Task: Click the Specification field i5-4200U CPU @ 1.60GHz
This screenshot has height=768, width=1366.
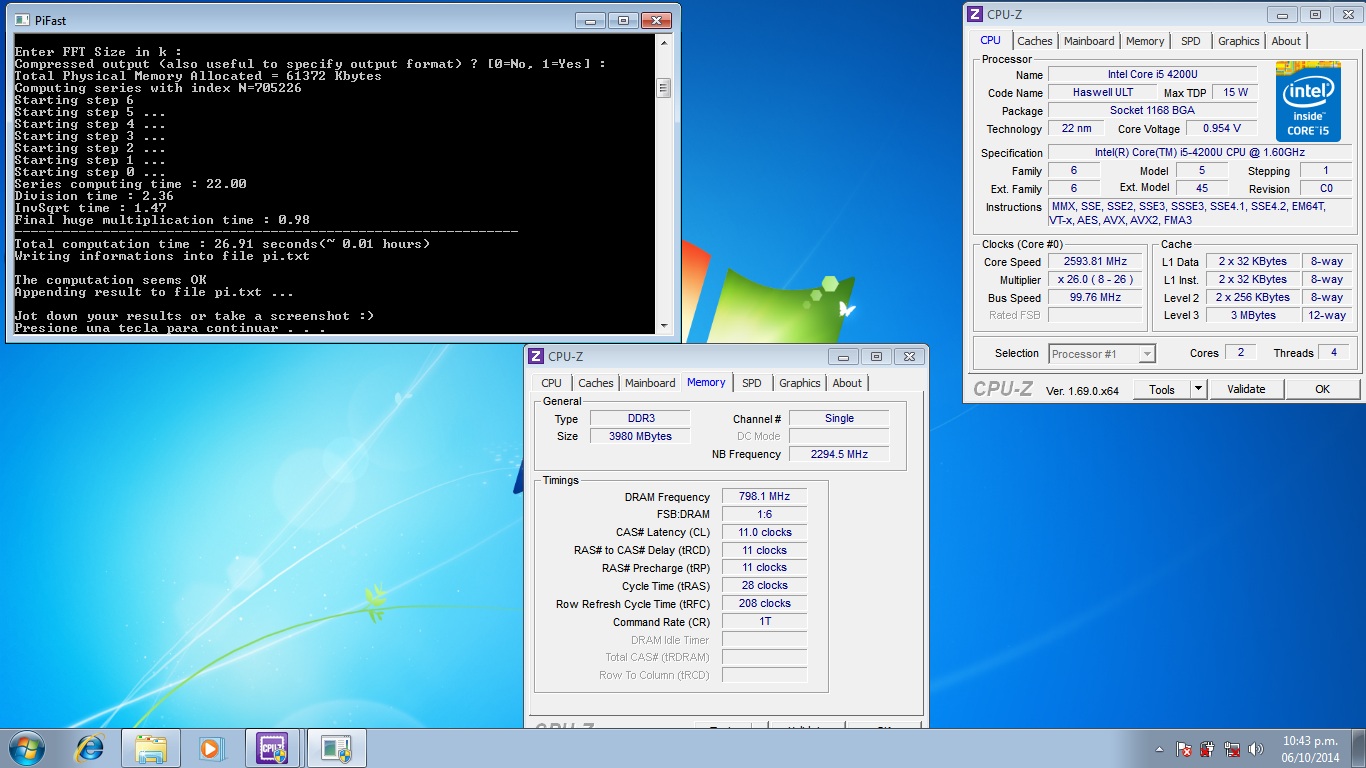Action: point(1198,153)
